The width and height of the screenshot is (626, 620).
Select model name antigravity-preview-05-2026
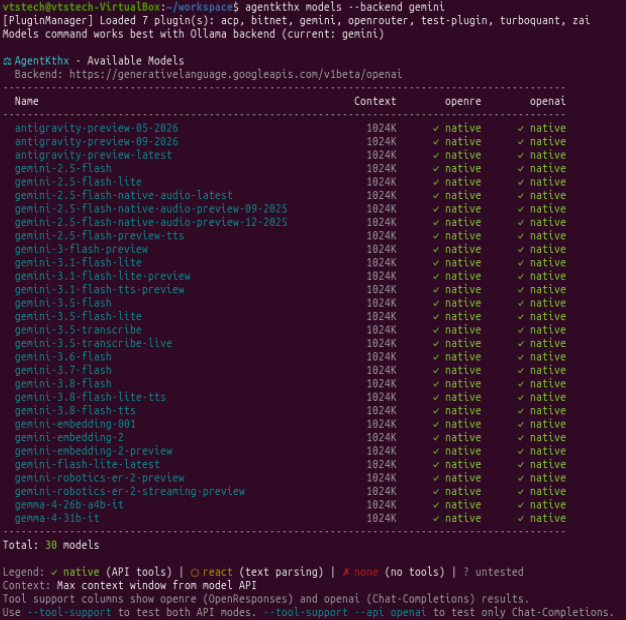click(x=96, y=128)
